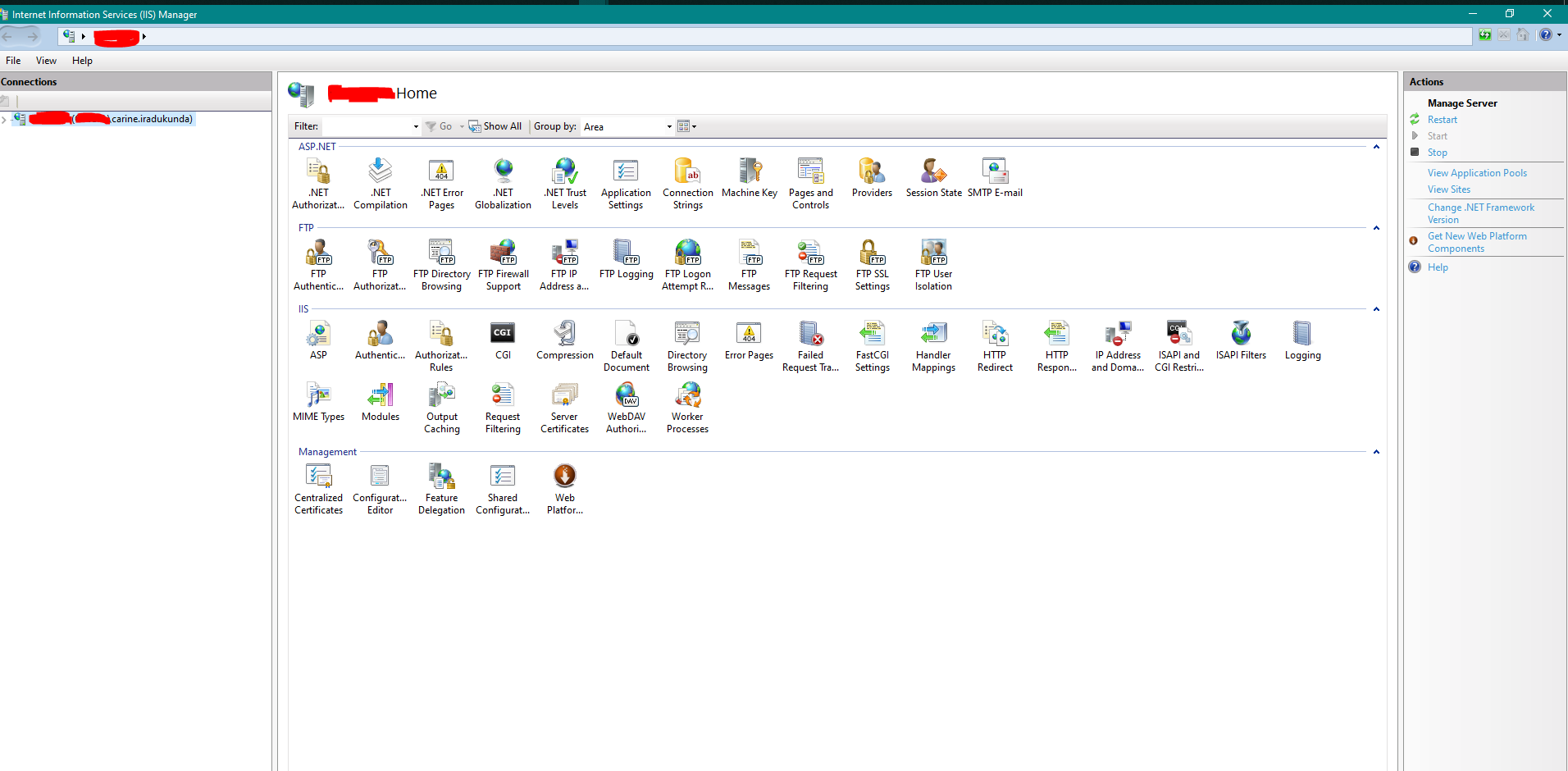Viewport: 1568px width, 771px height.
Task: Collapse the ASP.NET group
Action: [x=1376, y=147]
